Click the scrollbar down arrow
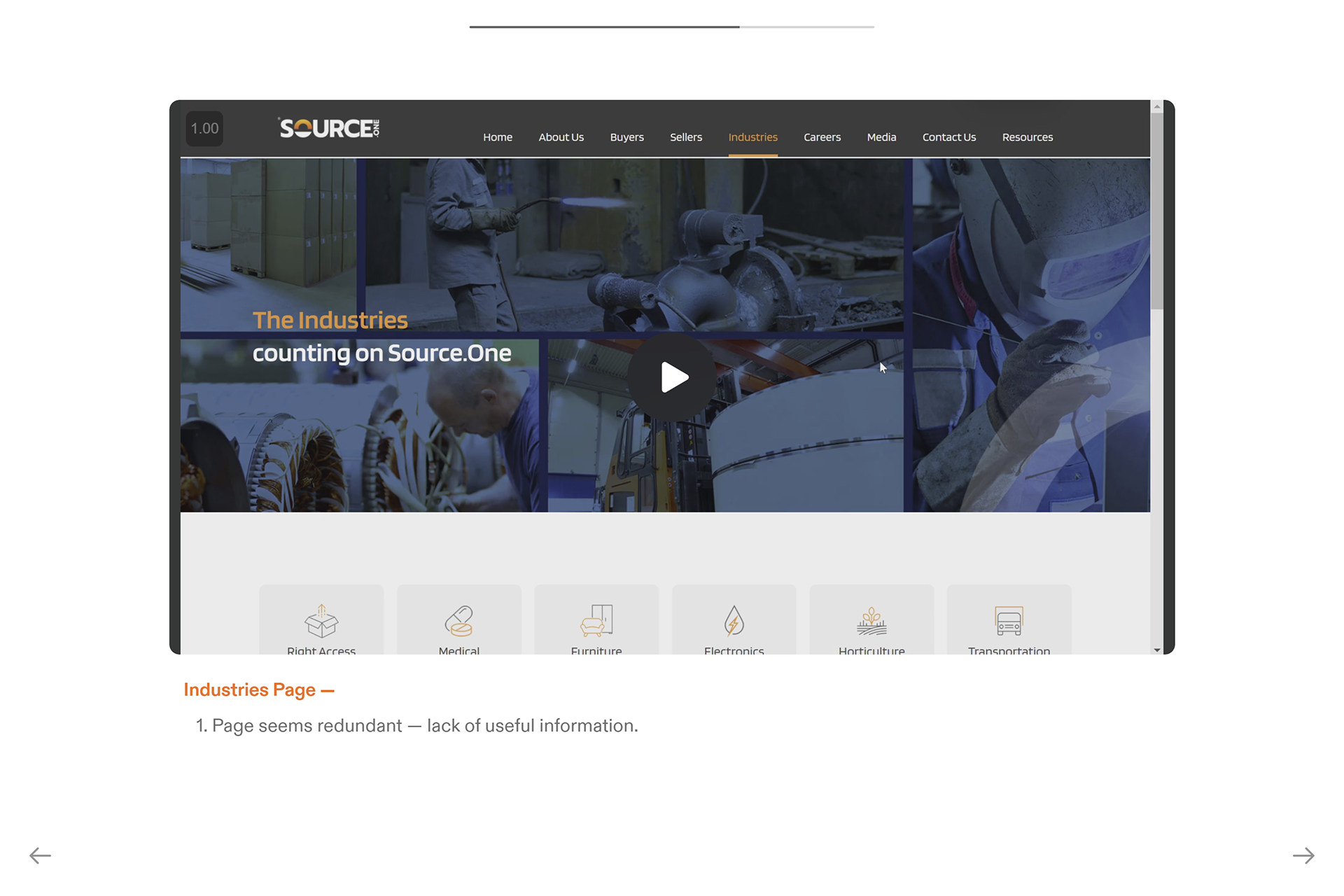Screen dimensions: 1344x896 point(1157,650)
